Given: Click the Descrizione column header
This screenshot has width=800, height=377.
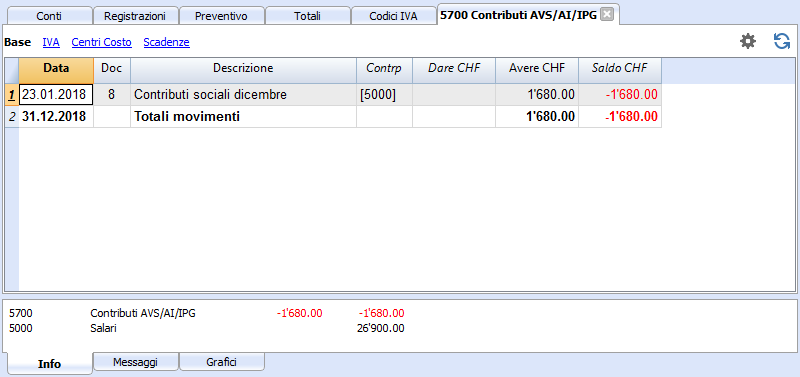Looking at the screenshot, I should tap(243, 68).
